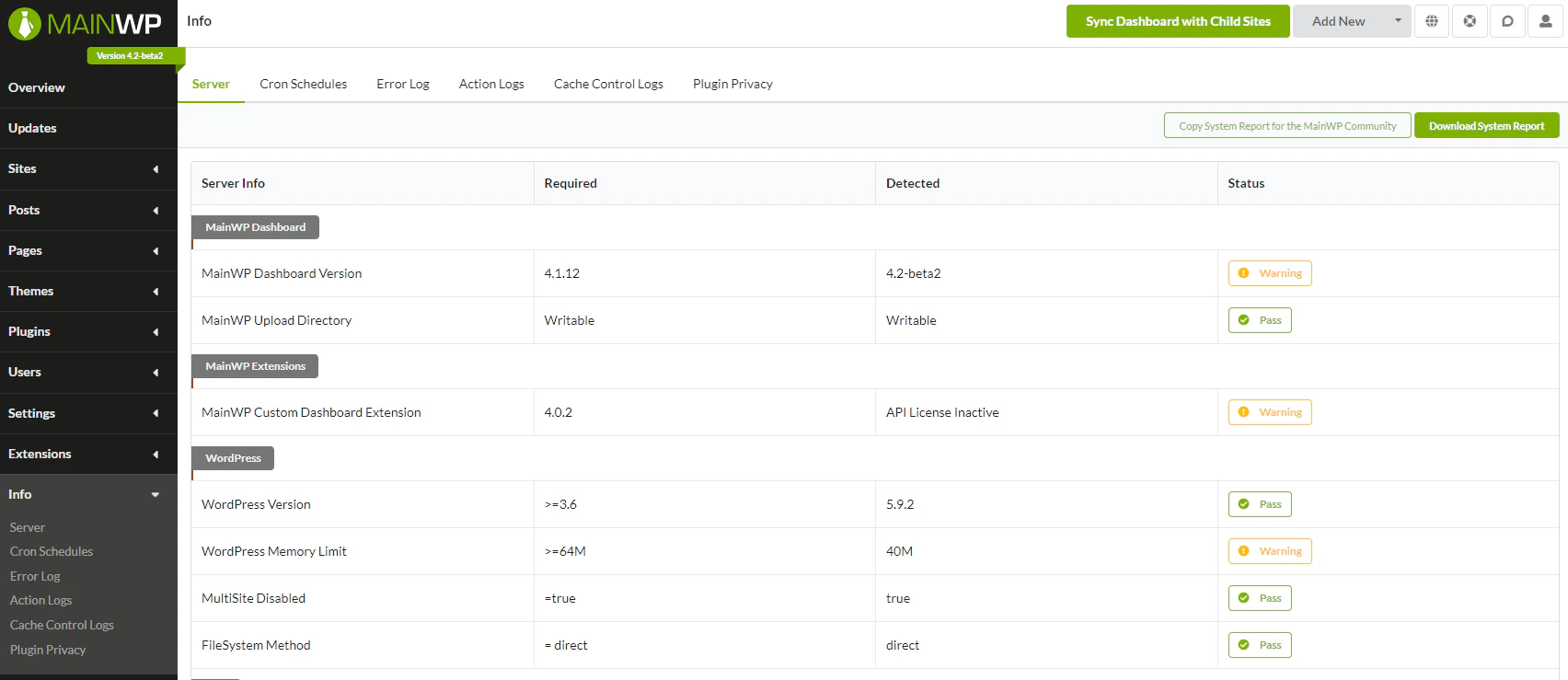Open Action Logs link in sidebar
Screen dimensions: 1568x680
pos(40,600)
